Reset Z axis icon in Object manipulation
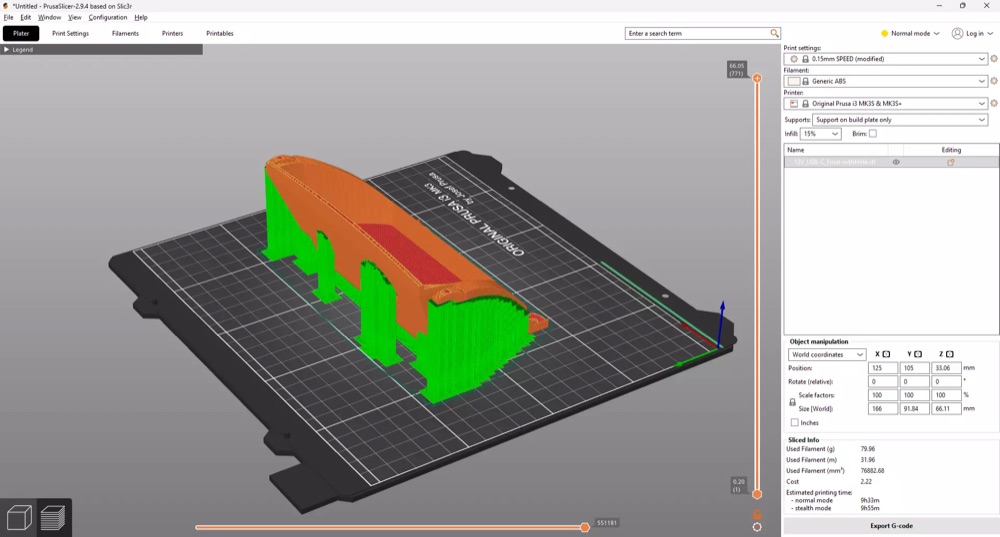Viewport: 1000px width, 537px height. pyautogui.click(x=950, y=354)
